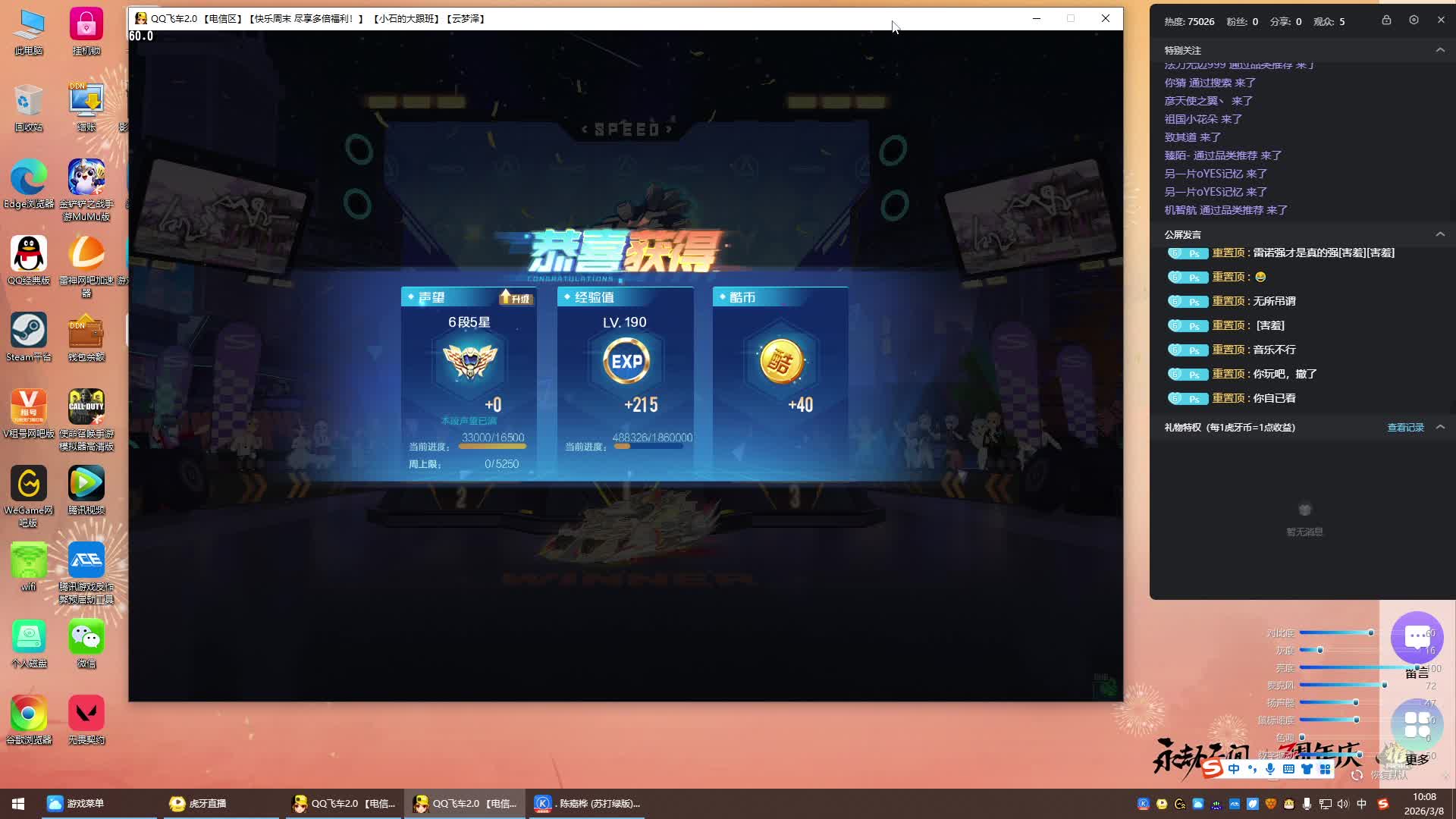Collapse the 礼物特权 section
This screenshot has width=1456, height=819.
1440,427
